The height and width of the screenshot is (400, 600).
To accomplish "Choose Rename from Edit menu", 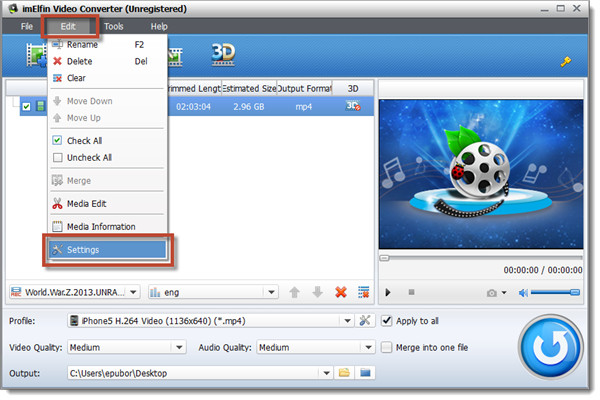I will [x=108, y=44].
